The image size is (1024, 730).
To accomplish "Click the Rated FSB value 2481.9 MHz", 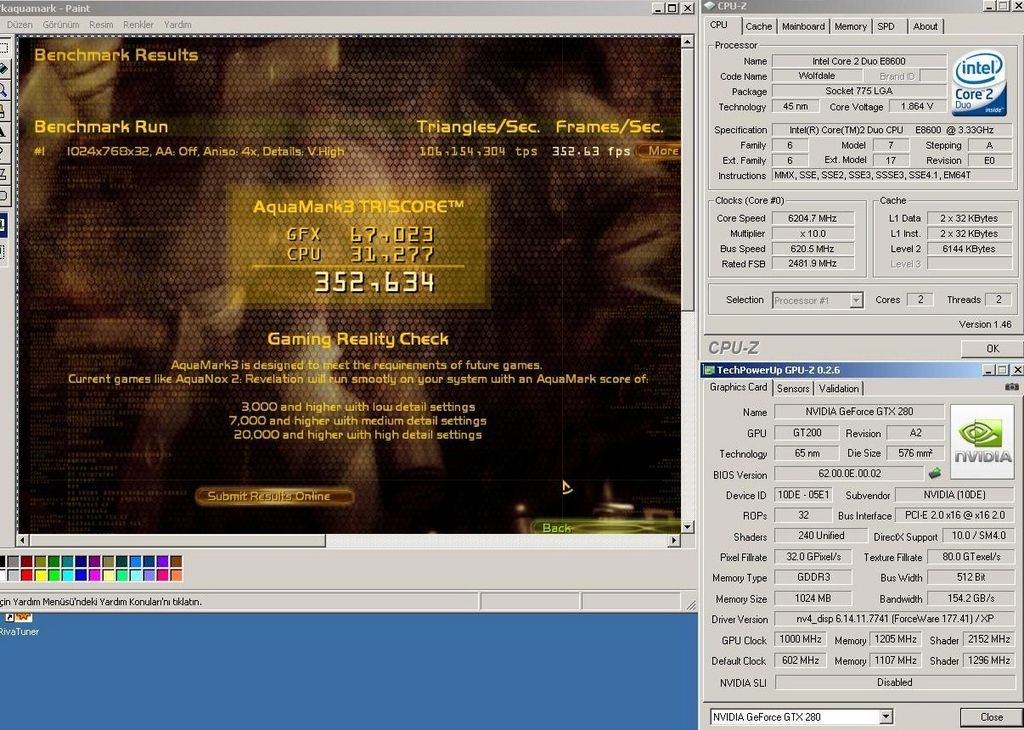I will [x=812, y=264].
